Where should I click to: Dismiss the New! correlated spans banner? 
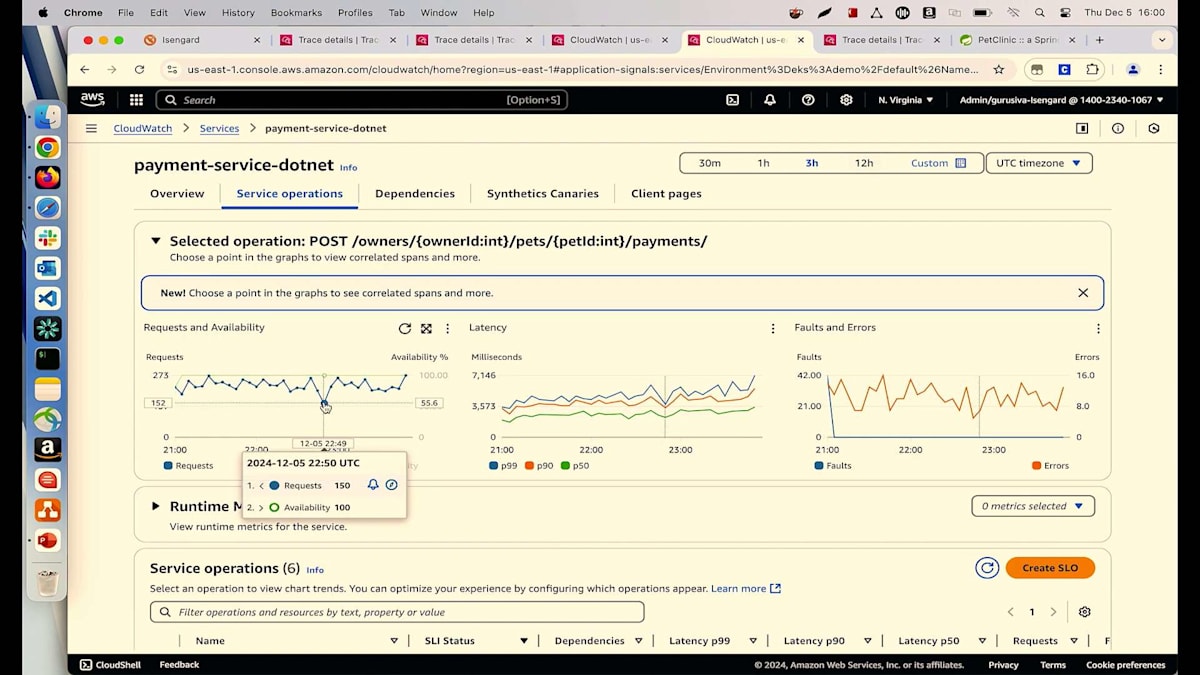[x=1083, y=293]
